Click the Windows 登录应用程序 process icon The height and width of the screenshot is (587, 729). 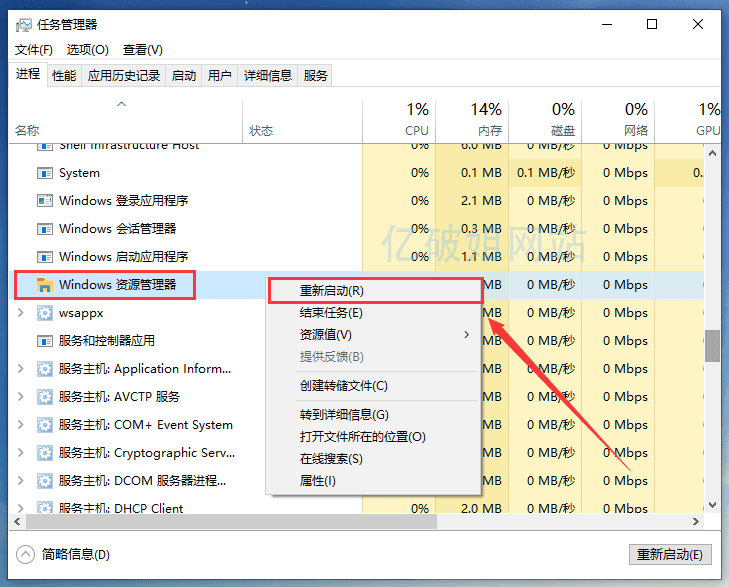pyautogui.click(x=45, y=201)
